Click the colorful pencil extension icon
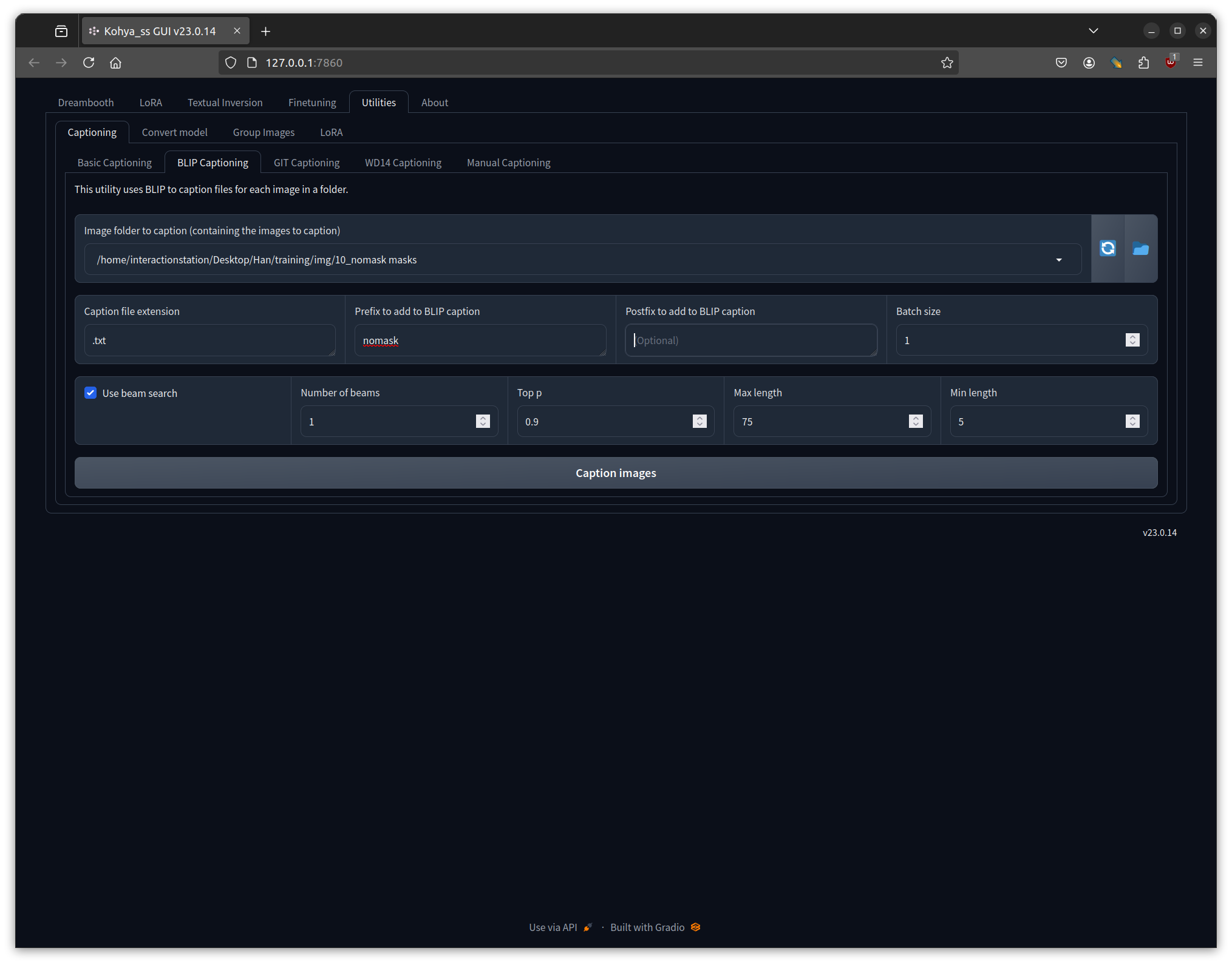The width and height of the screenshot is (1232, 965). tap(1116, 63)
